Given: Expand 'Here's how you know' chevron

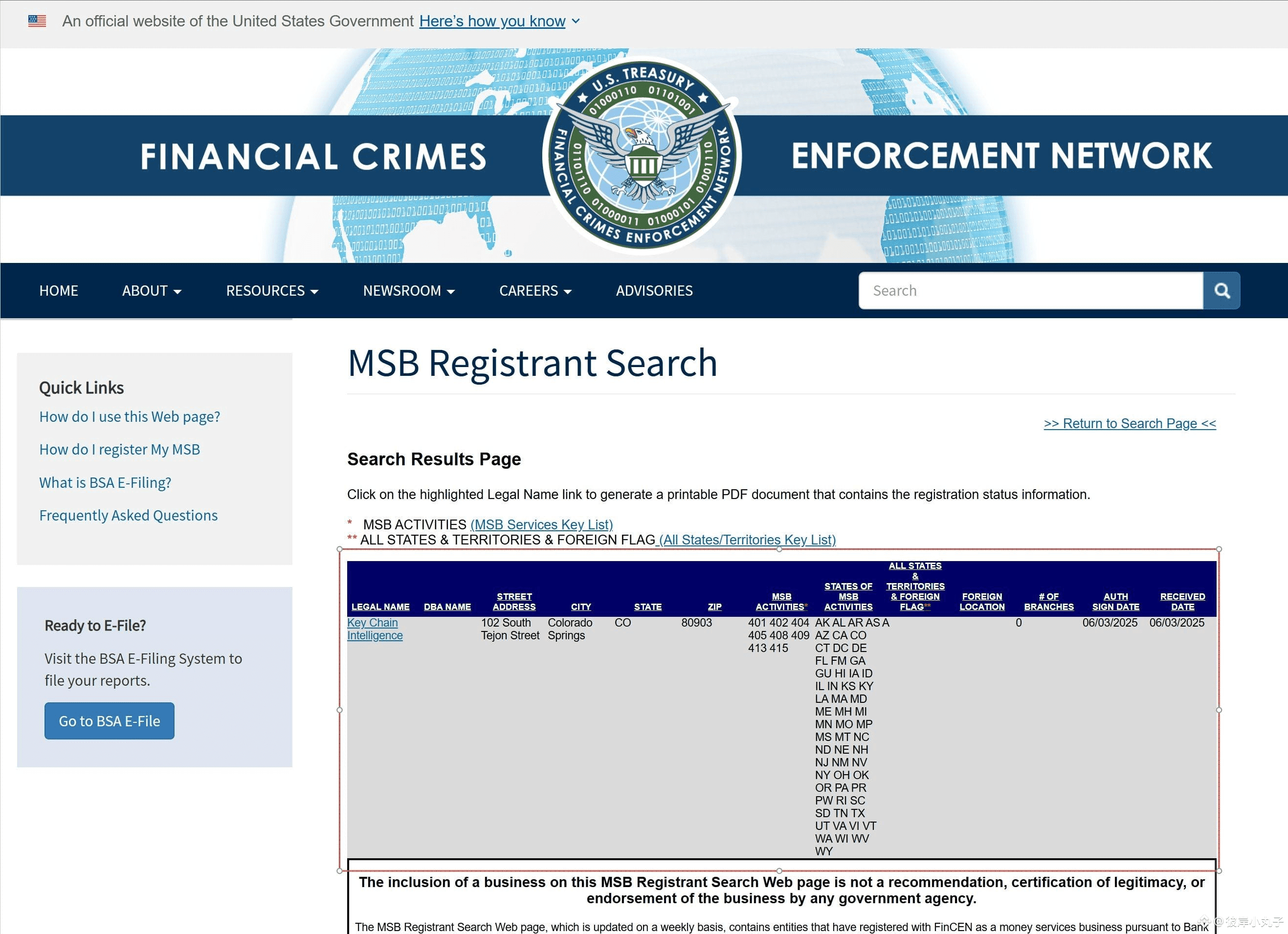Looking at the screenshot, I should [576, 21].
